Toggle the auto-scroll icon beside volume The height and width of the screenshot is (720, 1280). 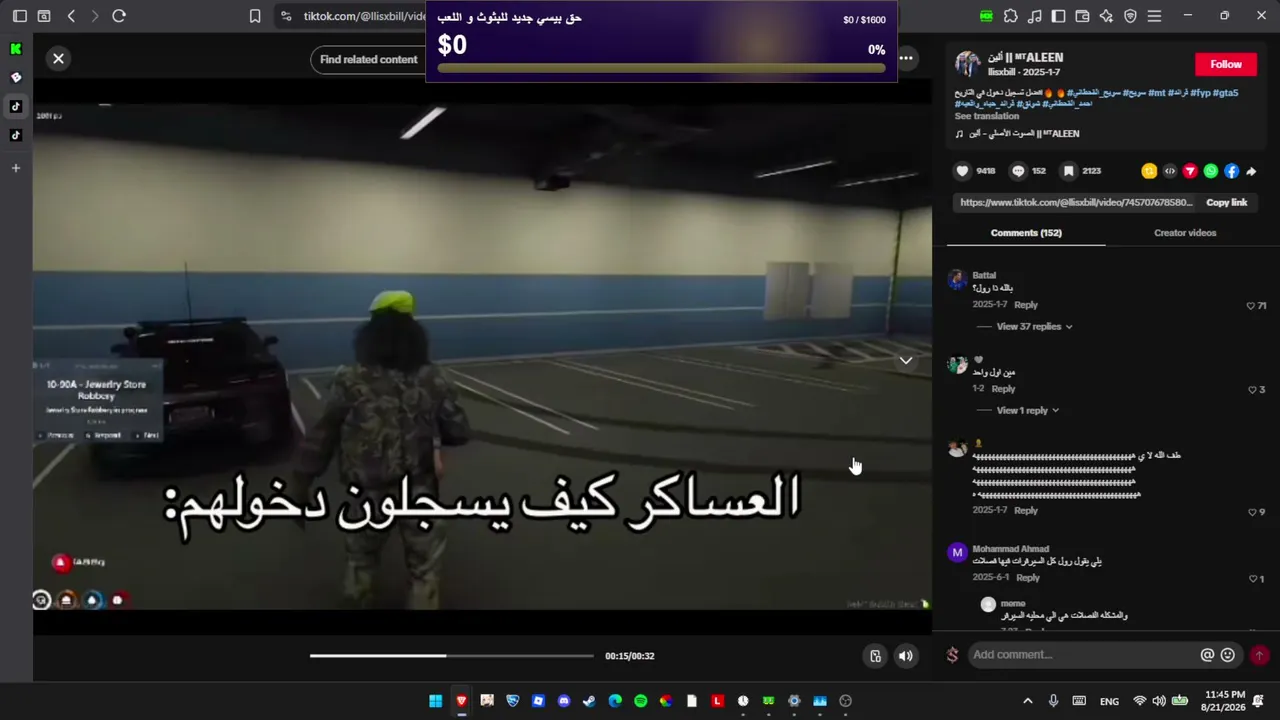[875, 656]
